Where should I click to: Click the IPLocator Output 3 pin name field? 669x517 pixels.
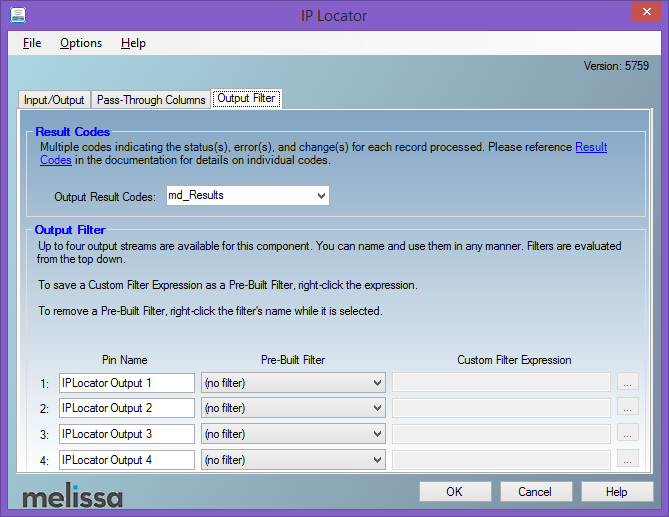pos(126,434)
